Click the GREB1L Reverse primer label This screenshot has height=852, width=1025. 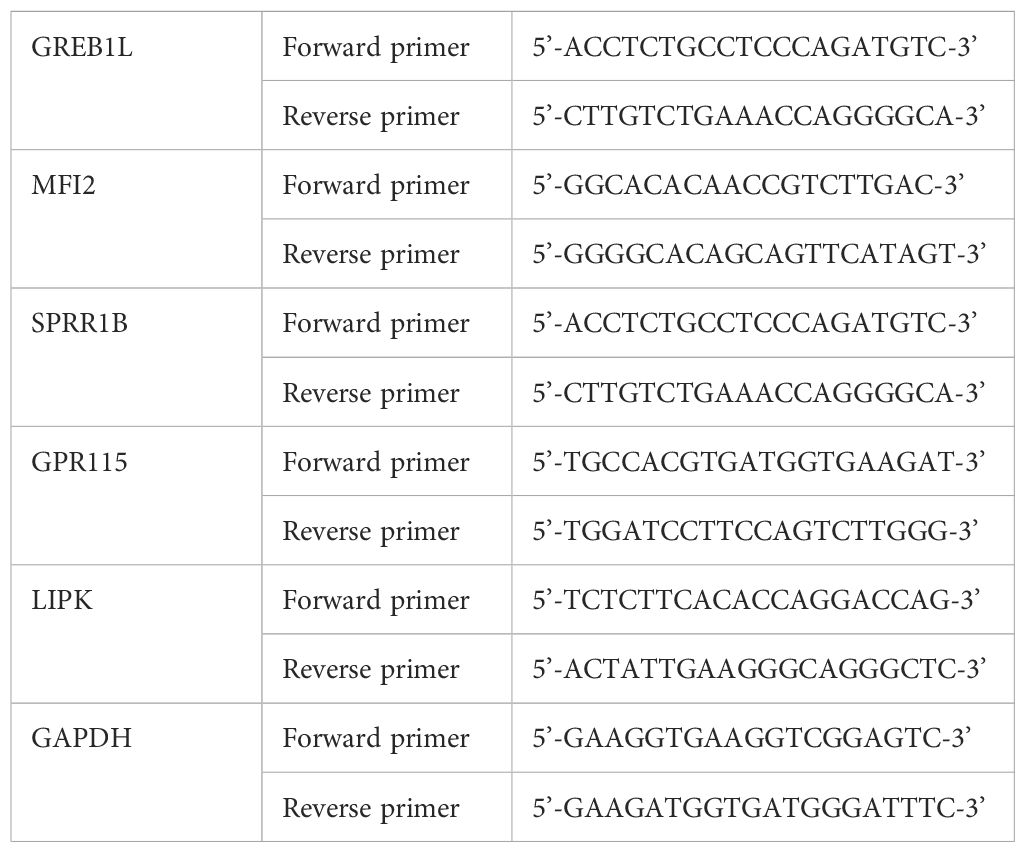coord(371,117)
